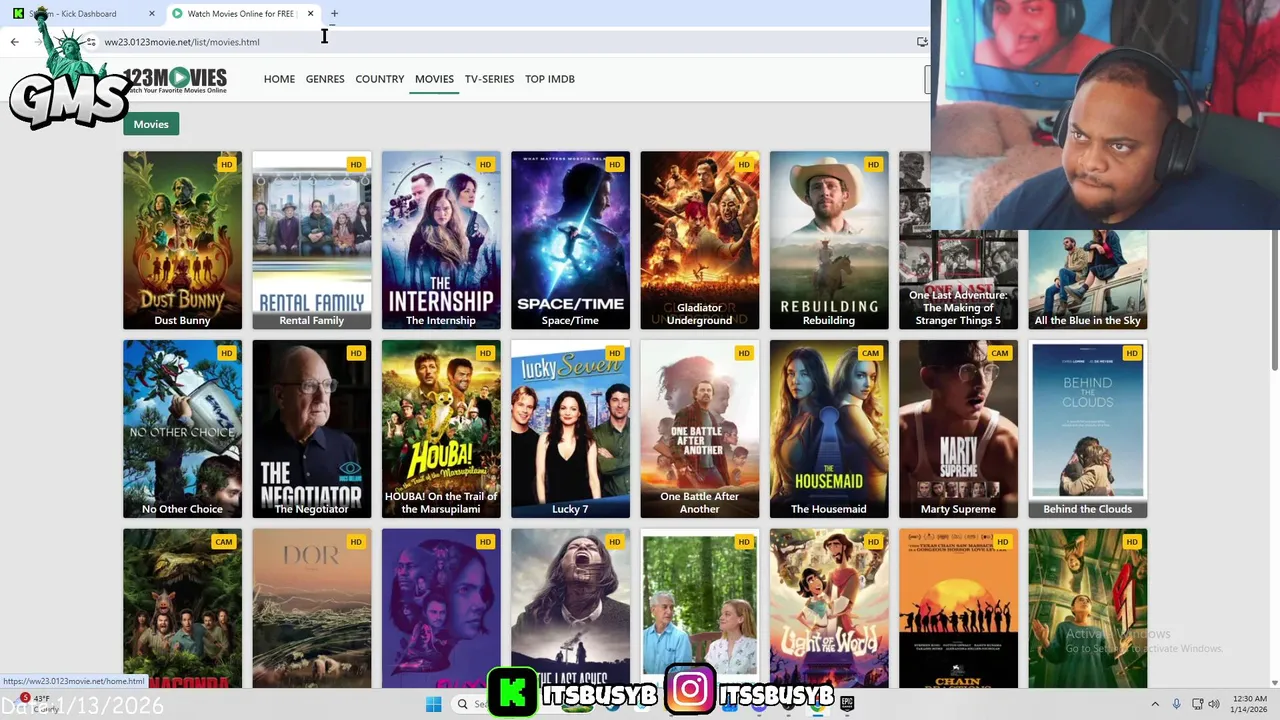Open The Internship movie poster
The image size is (1280, 720).
pos(441,240)
